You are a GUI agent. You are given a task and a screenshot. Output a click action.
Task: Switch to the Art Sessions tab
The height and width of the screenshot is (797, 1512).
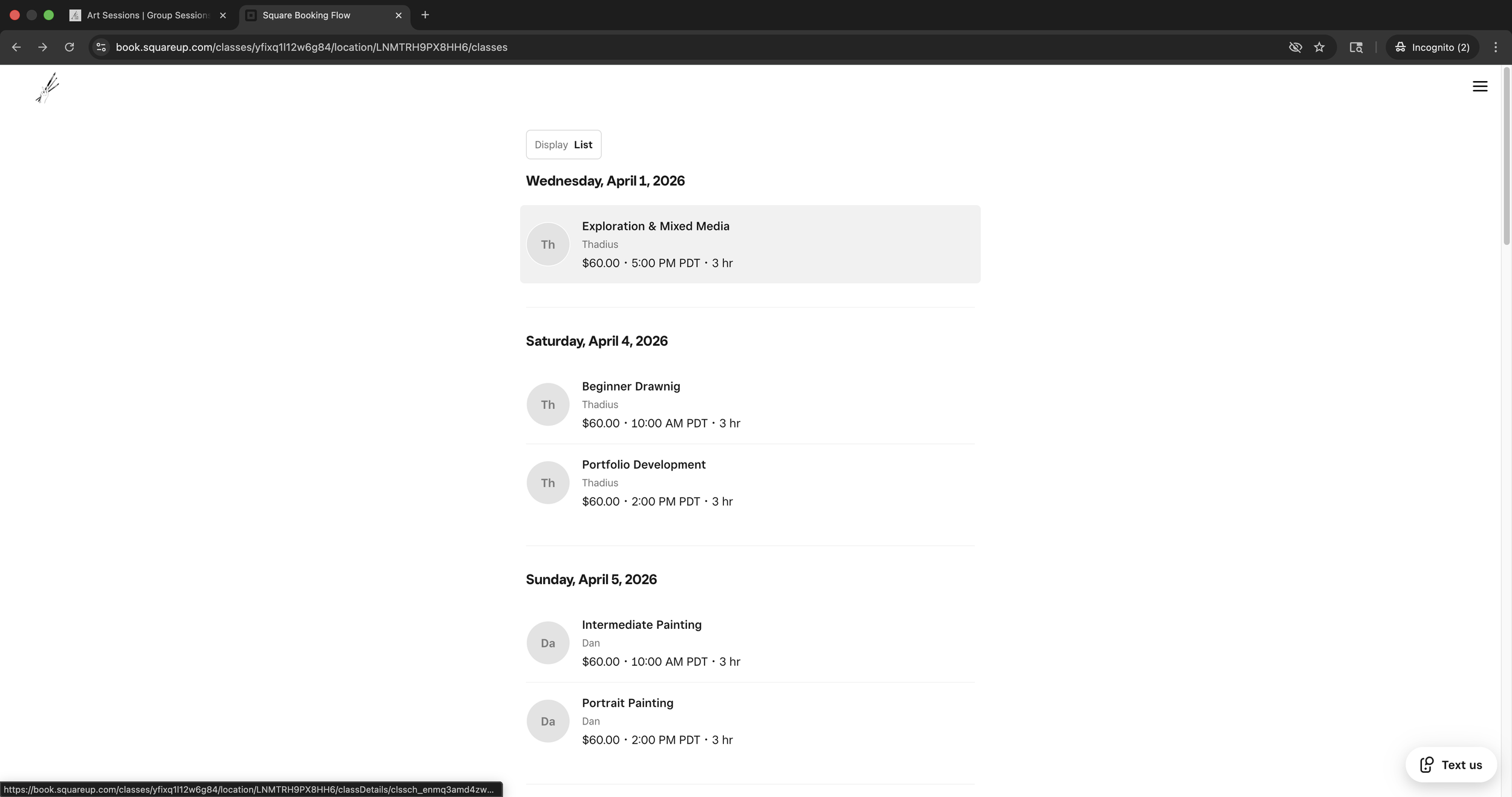click(x=147, y=15)
